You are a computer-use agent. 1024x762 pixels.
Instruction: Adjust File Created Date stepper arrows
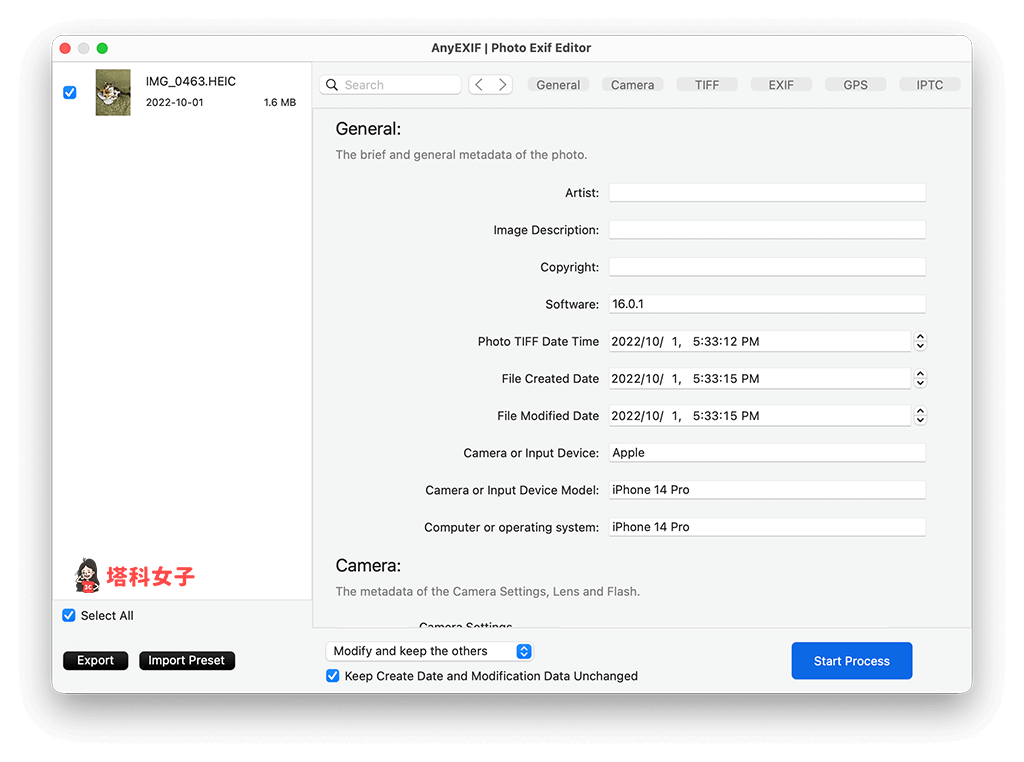coord(920,379)
